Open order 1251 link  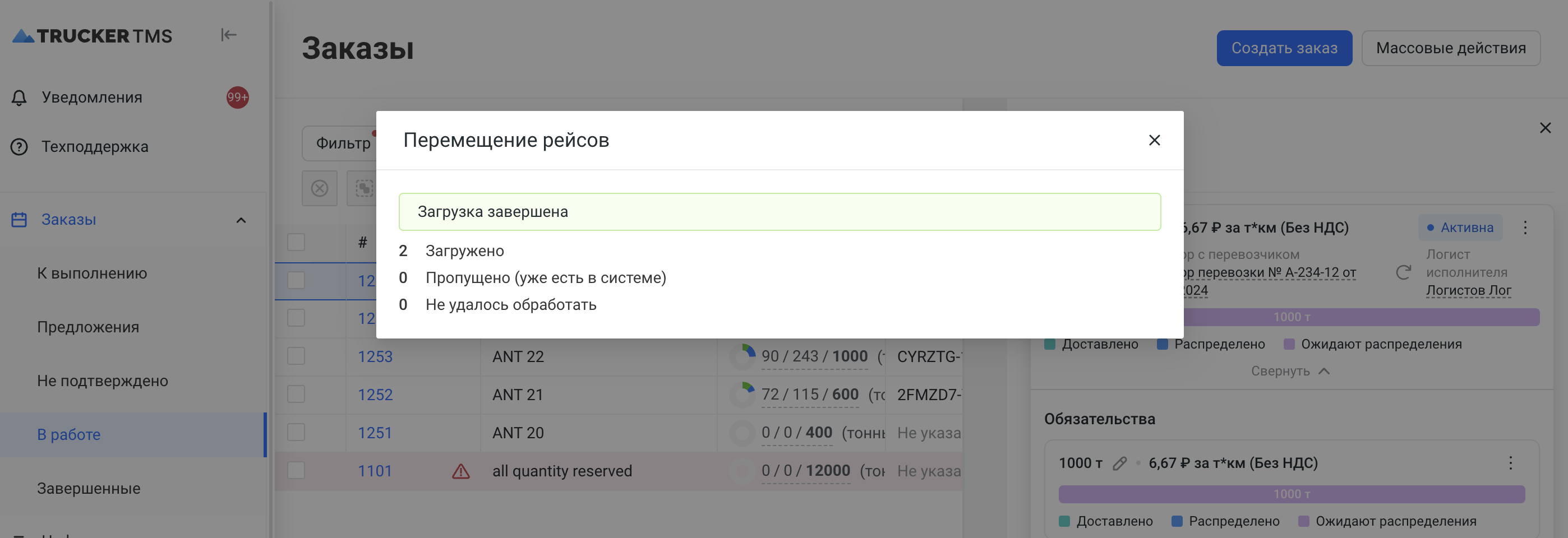click(375, 433)
